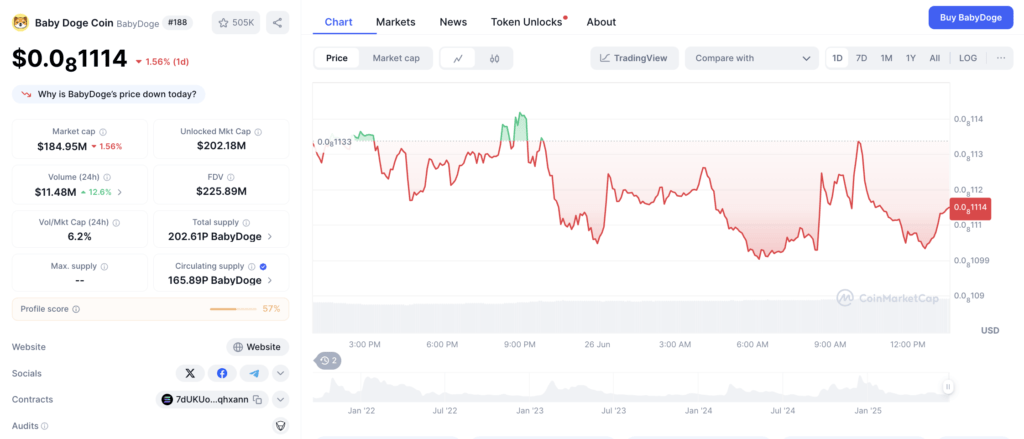
Task: Set chart range to 1Y
Action: (910, 58)
